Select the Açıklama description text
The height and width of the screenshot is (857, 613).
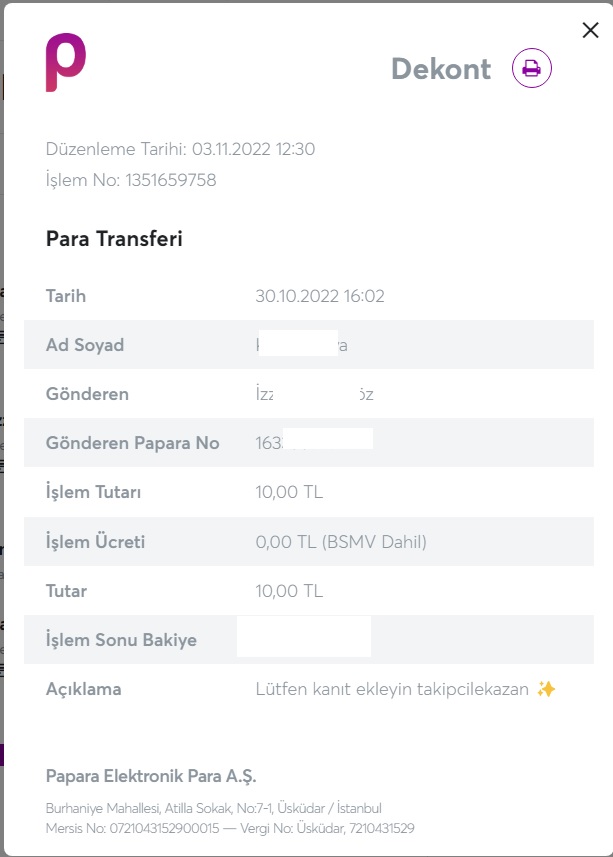coord(392,689)
